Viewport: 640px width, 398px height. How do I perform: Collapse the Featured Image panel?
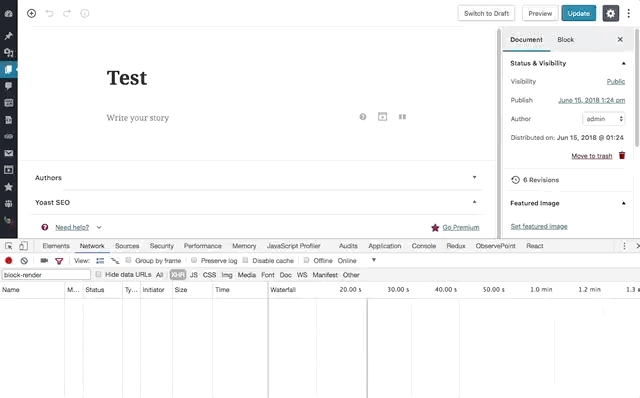[x=623, y=203]
